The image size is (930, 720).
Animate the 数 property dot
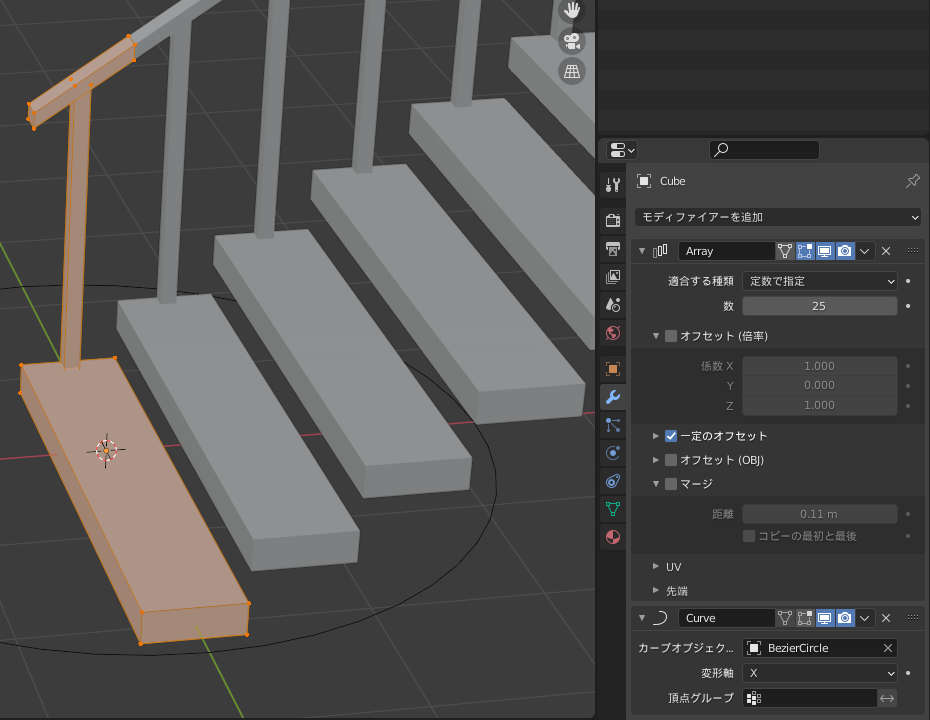(908, 306)
